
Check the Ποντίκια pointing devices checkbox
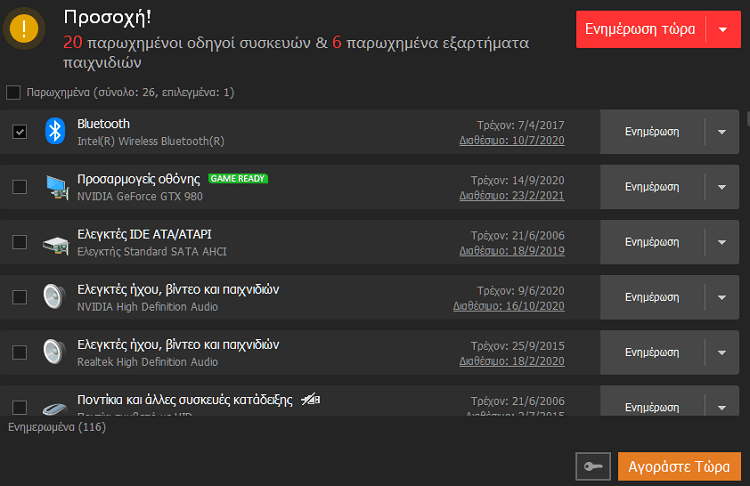pyautogui.click(x=20, y=408)
